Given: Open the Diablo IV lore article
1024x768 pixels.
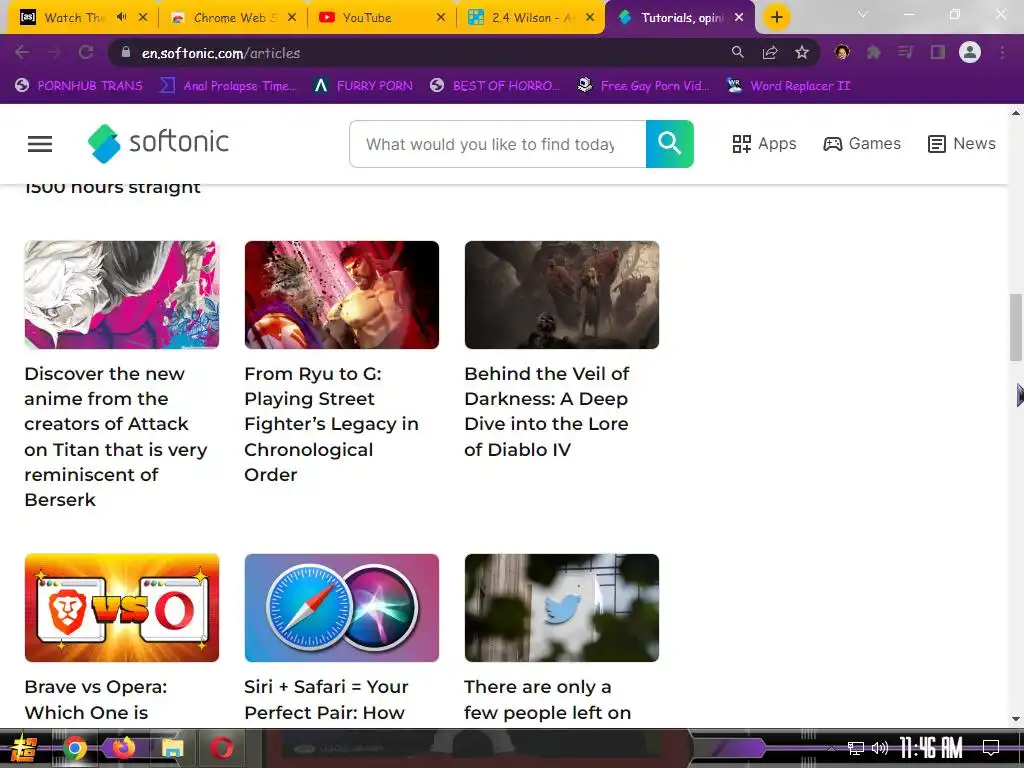Looking at the screenshot, I should pos(547,411).
